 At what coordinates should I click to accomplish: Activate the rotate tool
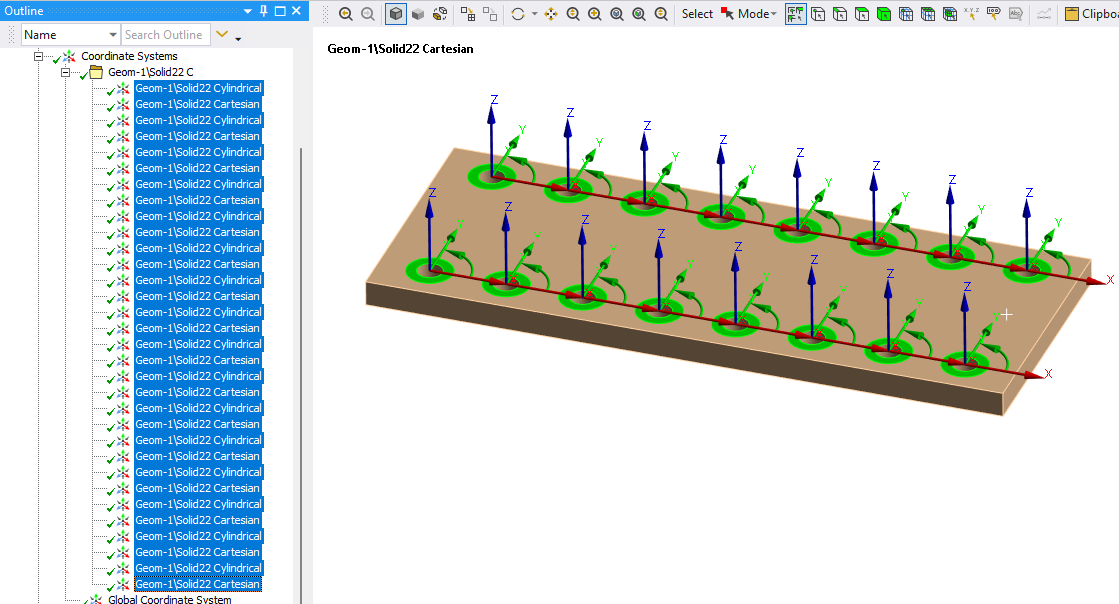[x=518, y=14]
